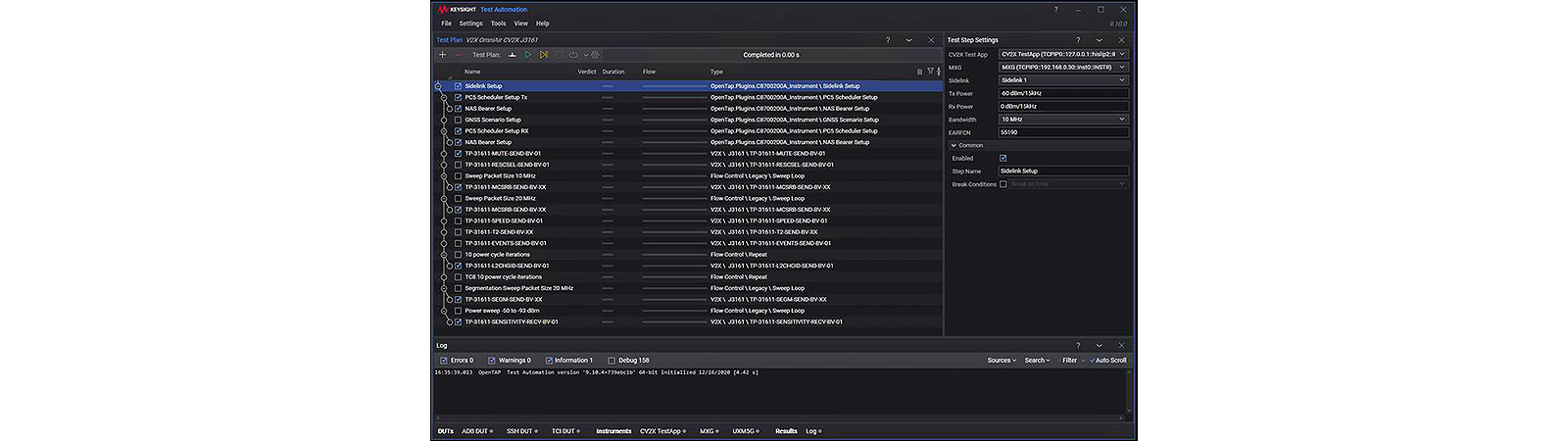The width and height of the screenshot is (1568, 441).
Task: Add a new test step with plus icon
Action: [443, 55]
